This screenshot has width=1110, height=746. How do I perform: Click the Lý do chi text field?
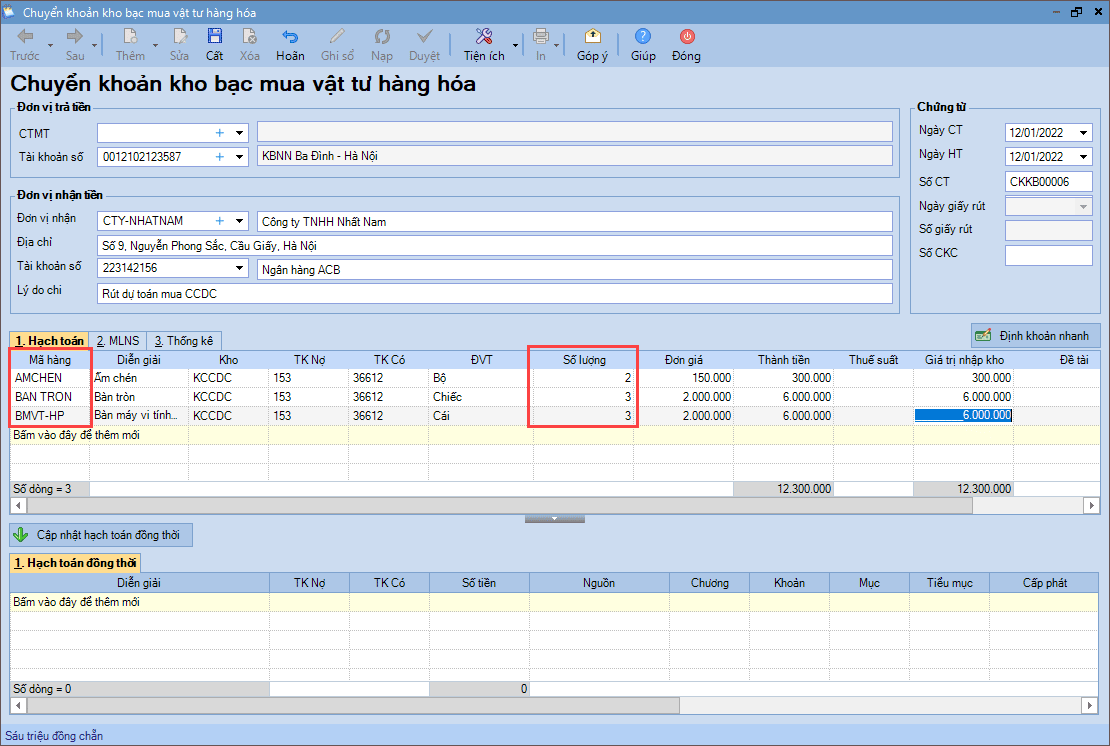[x=494, y=294]
